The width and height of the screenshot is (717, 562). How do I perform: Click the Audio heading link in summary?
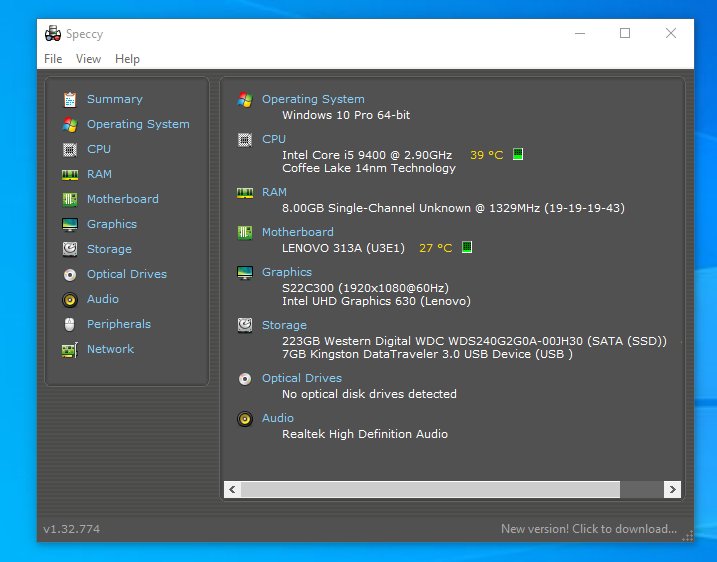(278, 418)
